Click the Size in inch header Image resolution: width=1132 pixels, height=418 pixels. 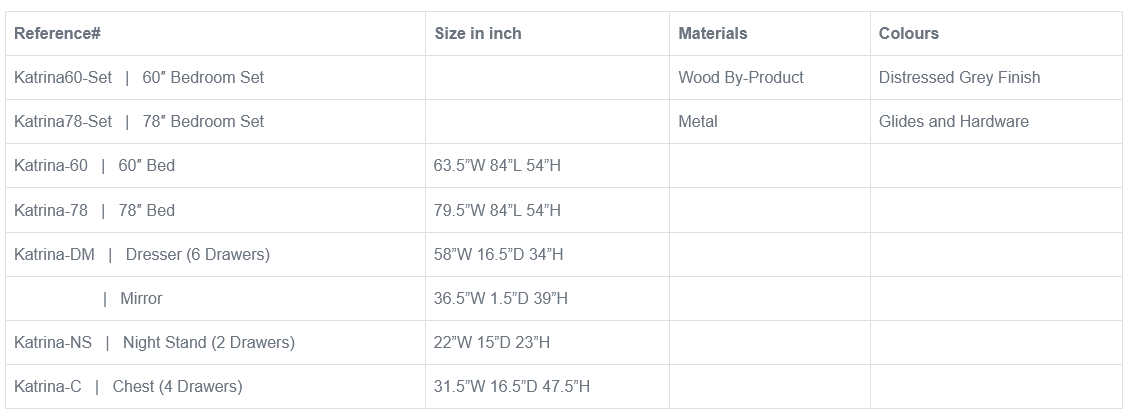coord(478,34)
